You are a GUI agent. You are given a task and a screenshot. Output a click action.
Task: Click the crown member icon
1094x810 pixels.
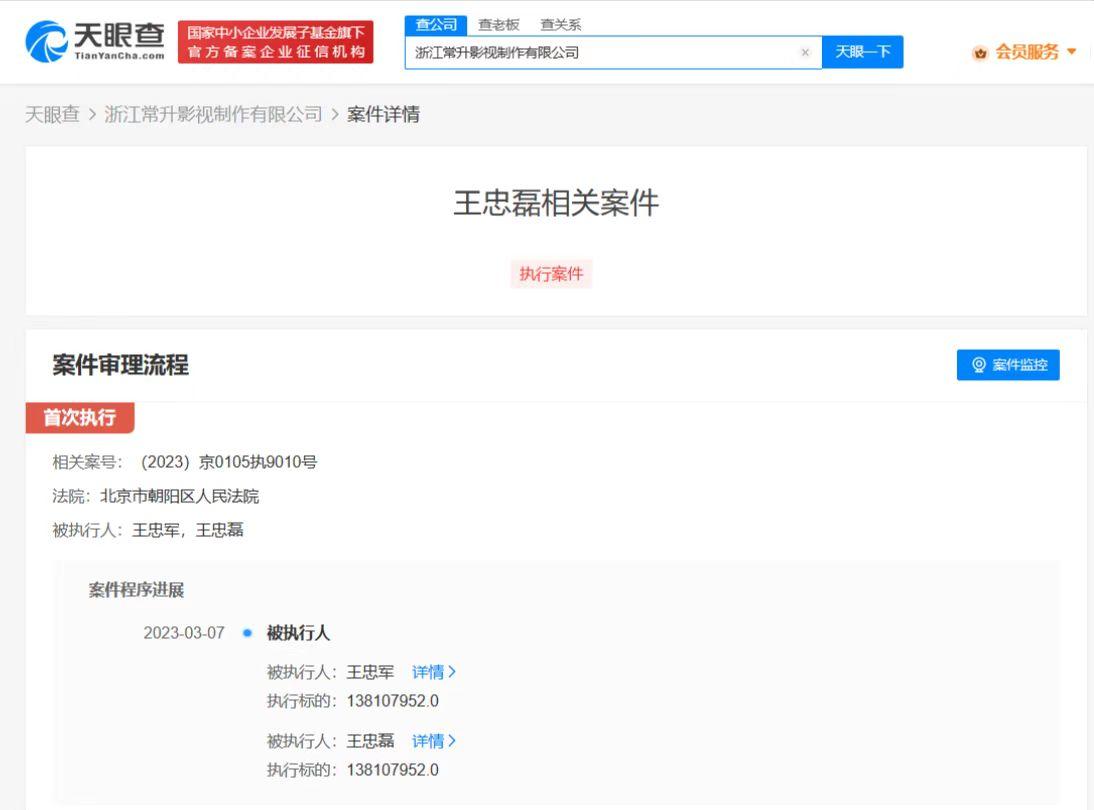point(980,53)
